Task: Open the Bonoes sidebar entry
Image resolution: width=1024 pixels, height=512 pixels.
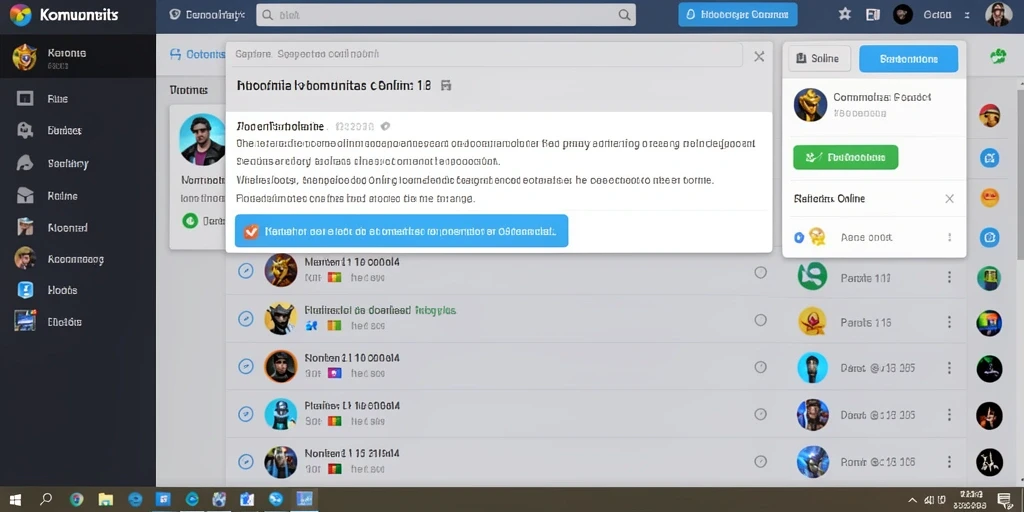Action: coord(64,131)
